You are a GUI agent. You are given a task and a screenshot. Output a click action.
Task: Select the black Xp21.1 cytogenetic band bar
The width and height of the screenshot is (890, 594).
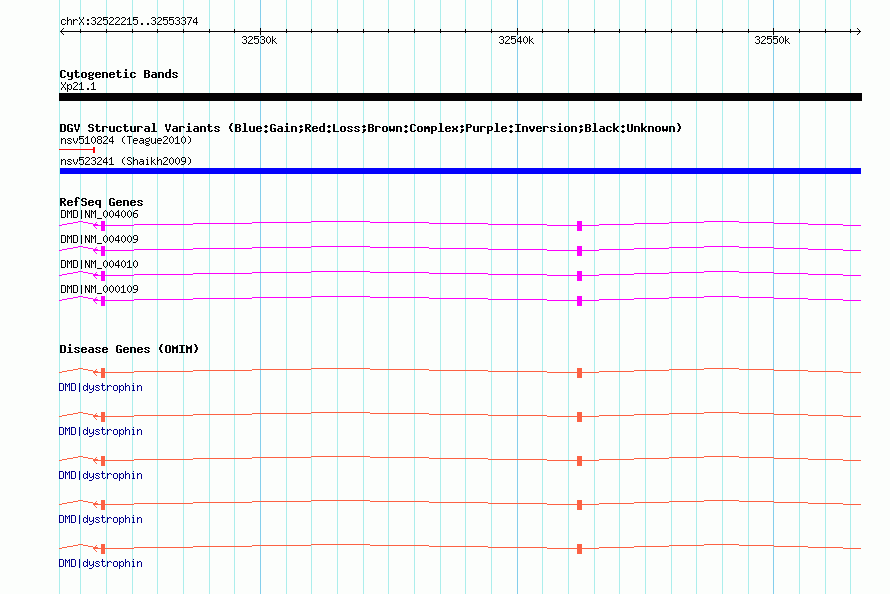pyautogui.click(x=460, y=97)
